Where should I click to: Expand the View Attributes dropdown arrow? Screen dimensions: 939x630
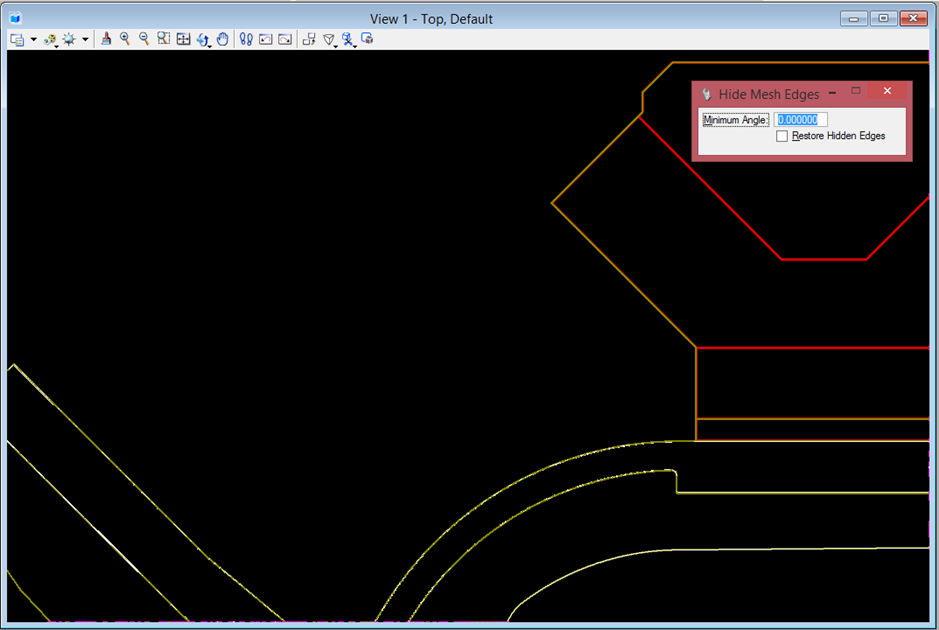(34, 40)
